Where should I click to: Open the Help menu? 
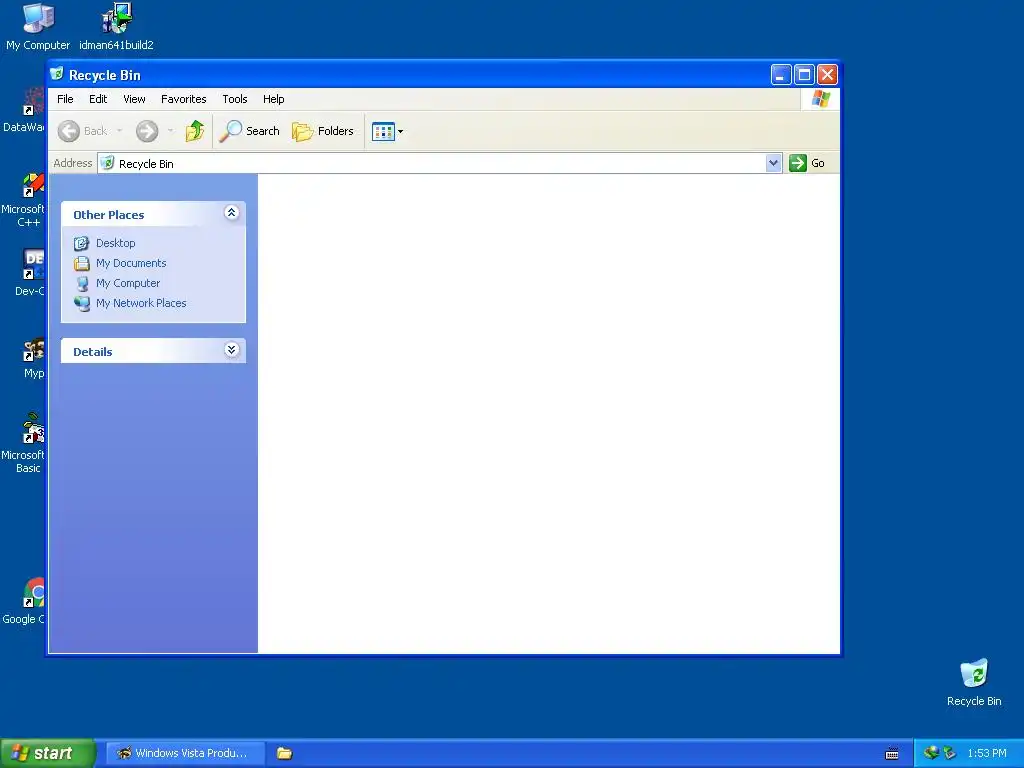274,99
